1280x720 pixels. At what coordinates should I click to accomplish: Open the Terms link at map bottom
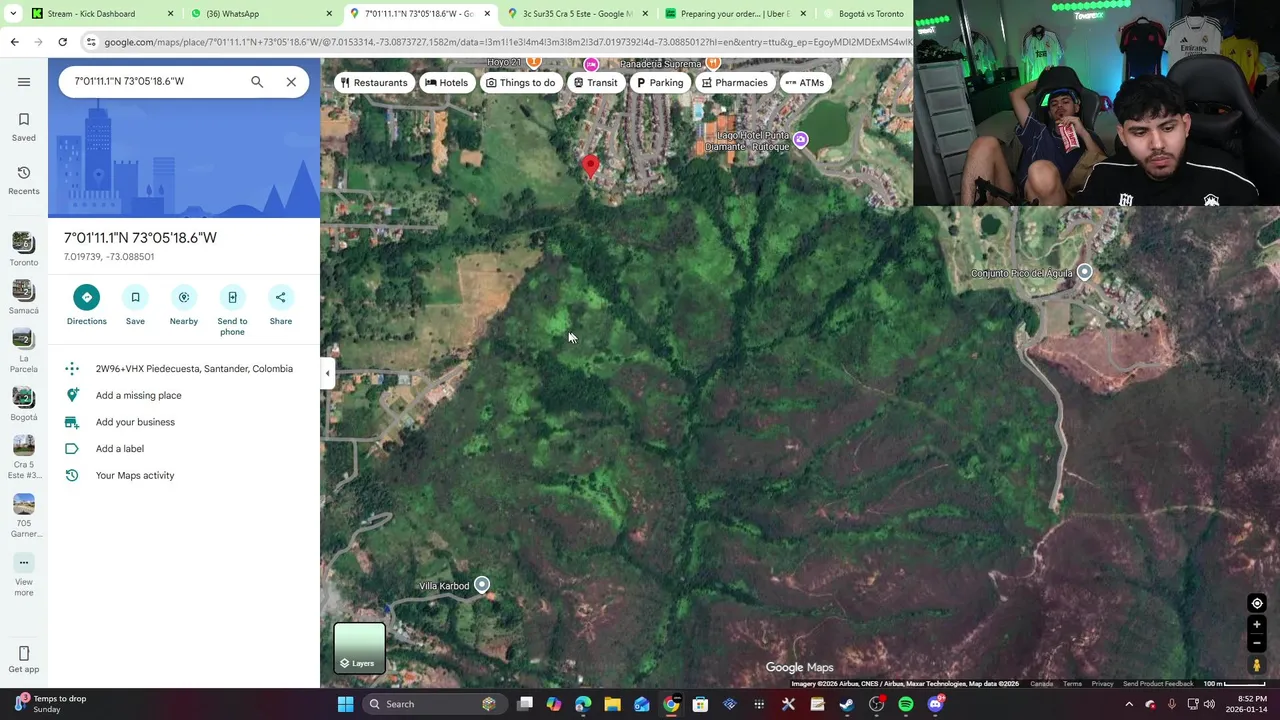click(1072, 684)
